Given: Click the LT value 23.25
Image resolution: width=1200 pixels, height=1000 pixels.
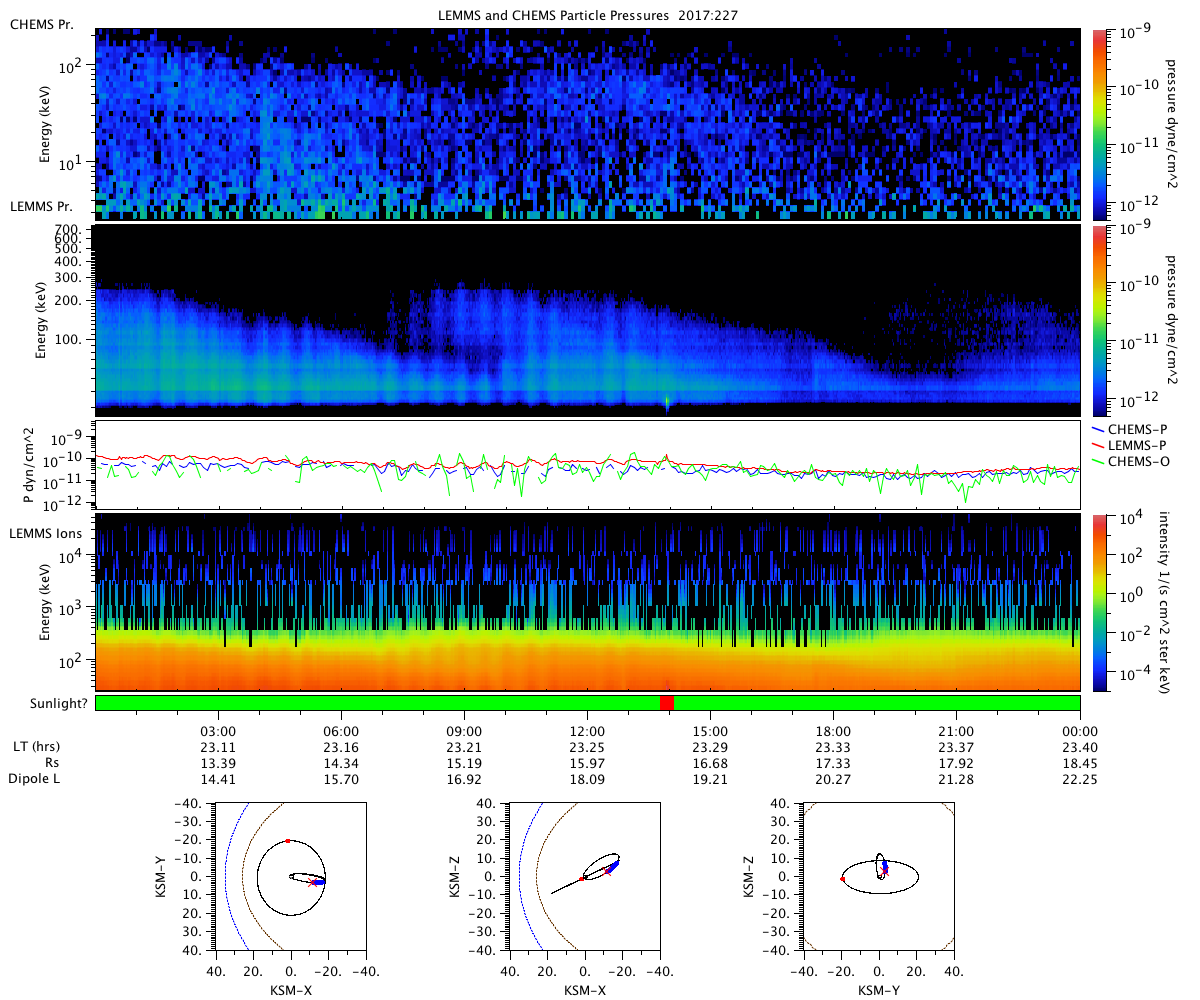Looking at the screenshot, I should pos(587,747).
